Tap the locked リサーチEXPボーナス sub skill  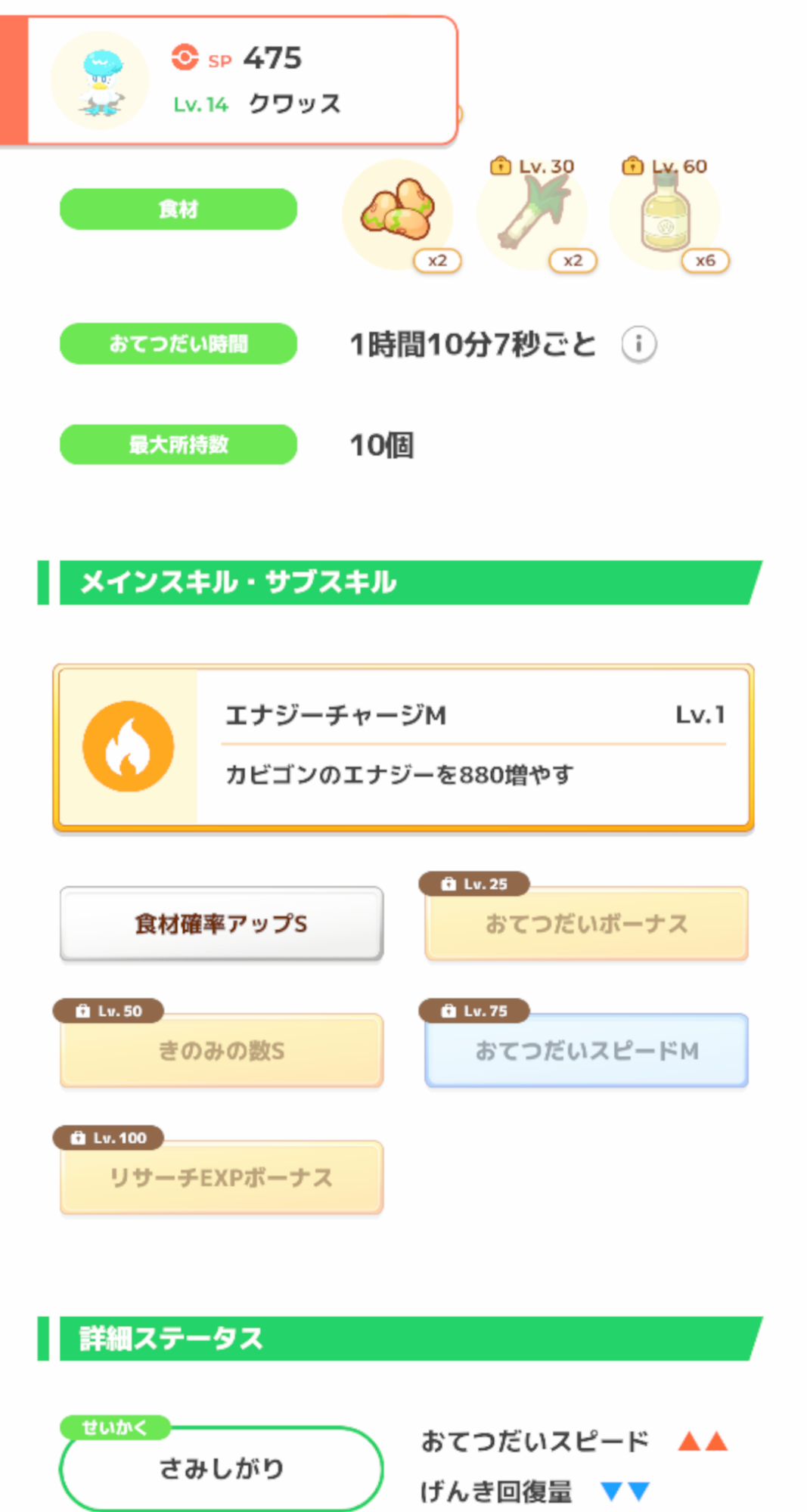pyautogui.click(x=222, y=1178)
